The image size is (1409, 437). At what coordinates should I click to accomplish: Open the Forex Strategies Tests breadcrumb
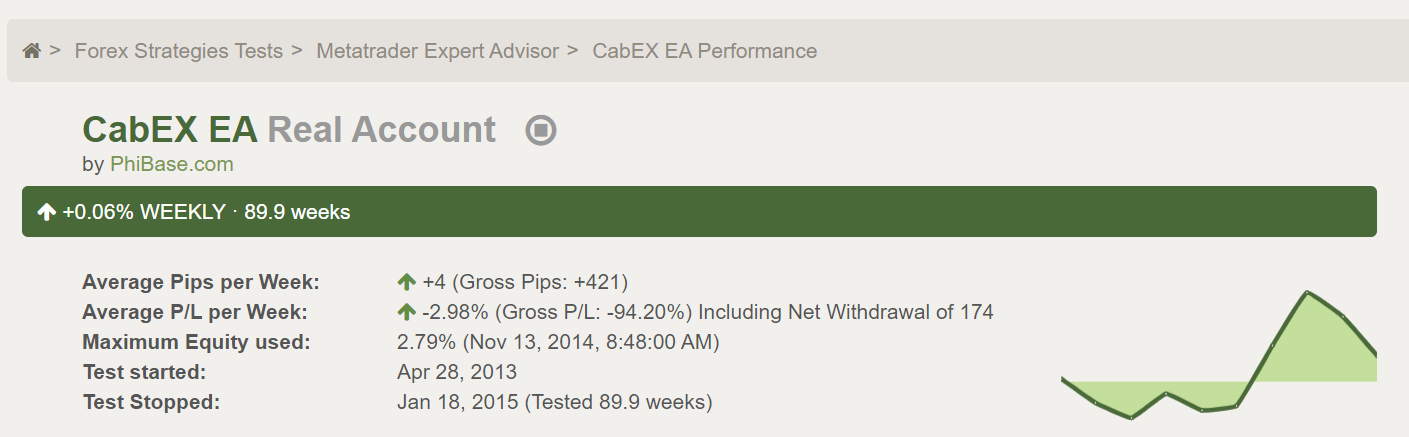179,51
